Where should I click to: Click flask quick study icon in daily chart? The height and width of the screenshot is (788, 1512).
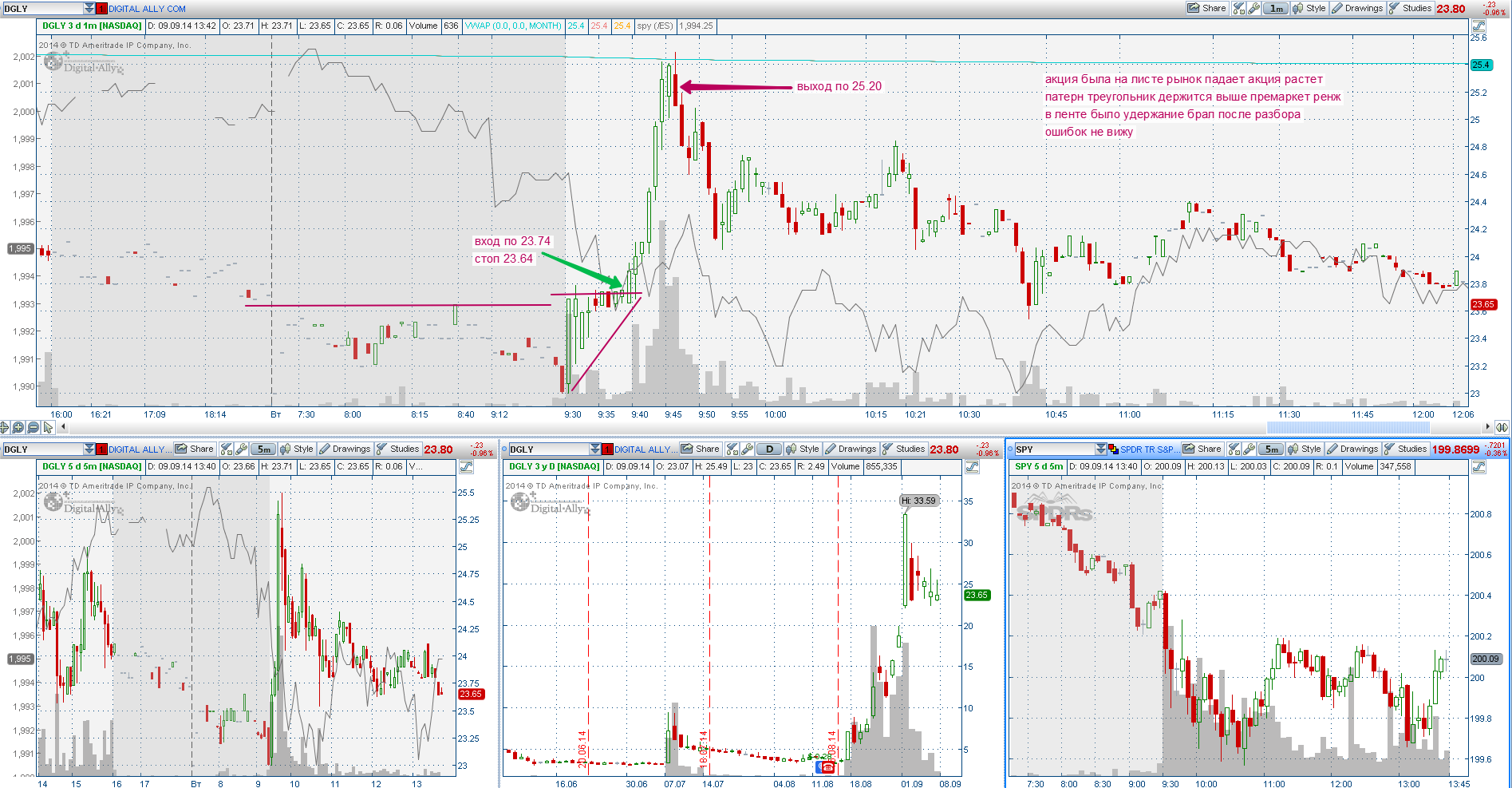click(732, 449)
